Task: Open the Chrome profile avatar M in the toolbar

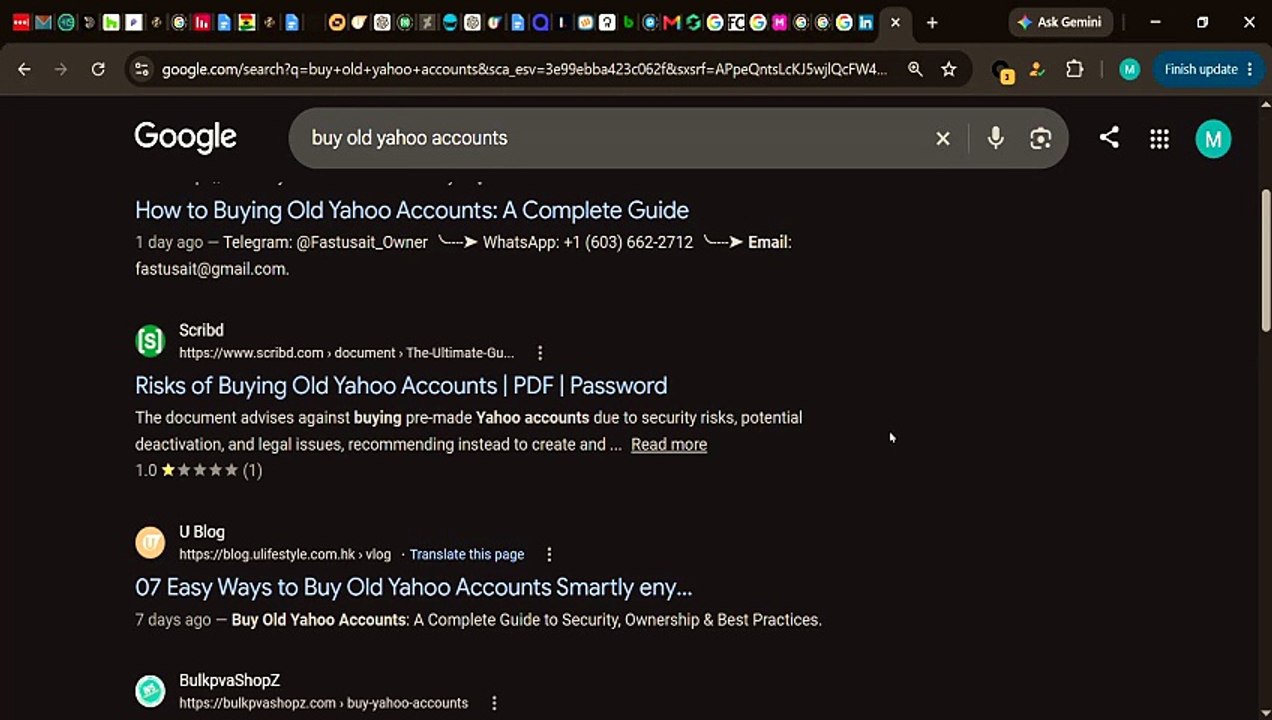Action: coord(1129,69)
